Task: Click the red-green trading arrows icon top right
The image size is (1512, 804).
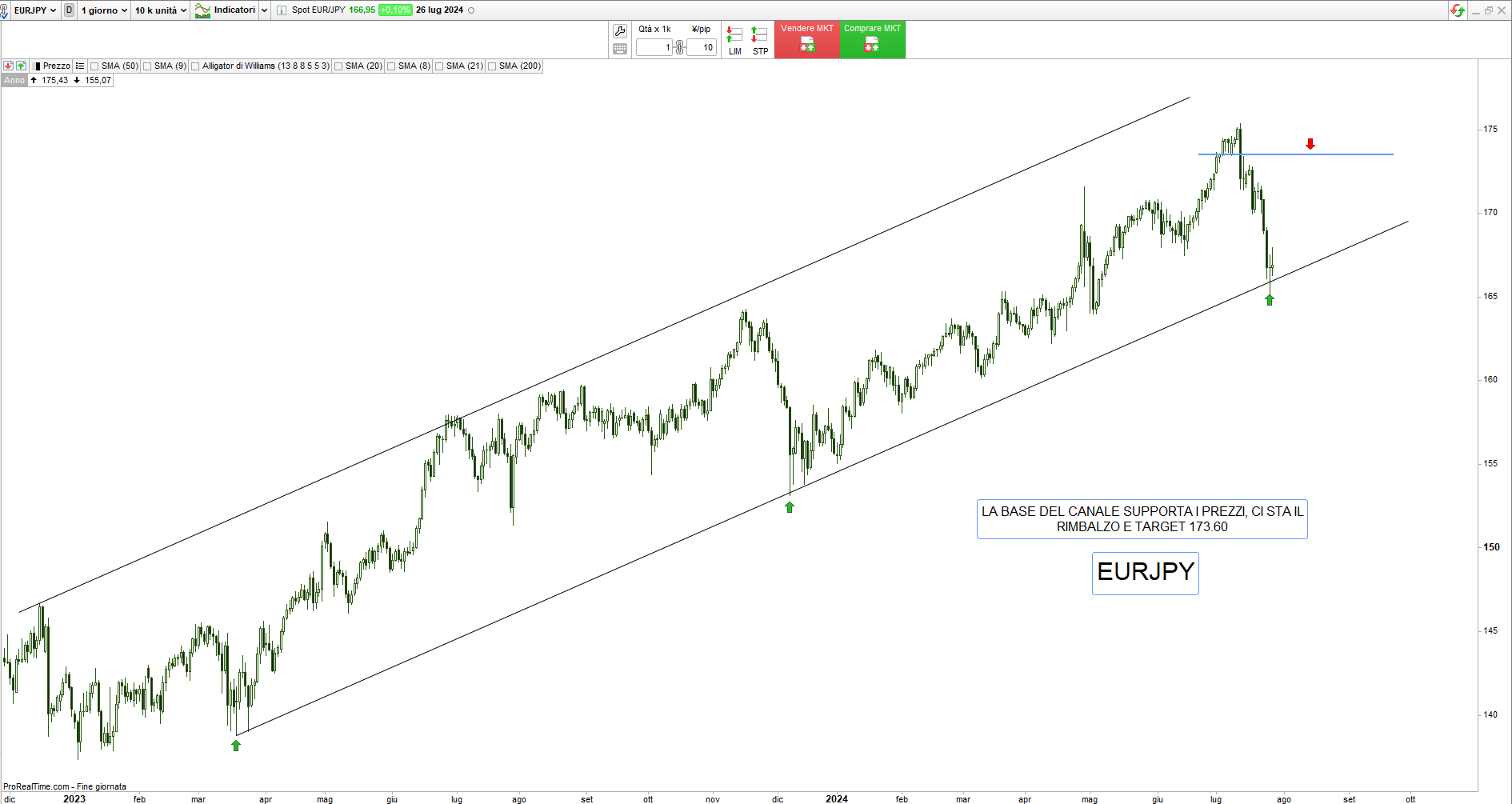Action: pos(1458,10)
